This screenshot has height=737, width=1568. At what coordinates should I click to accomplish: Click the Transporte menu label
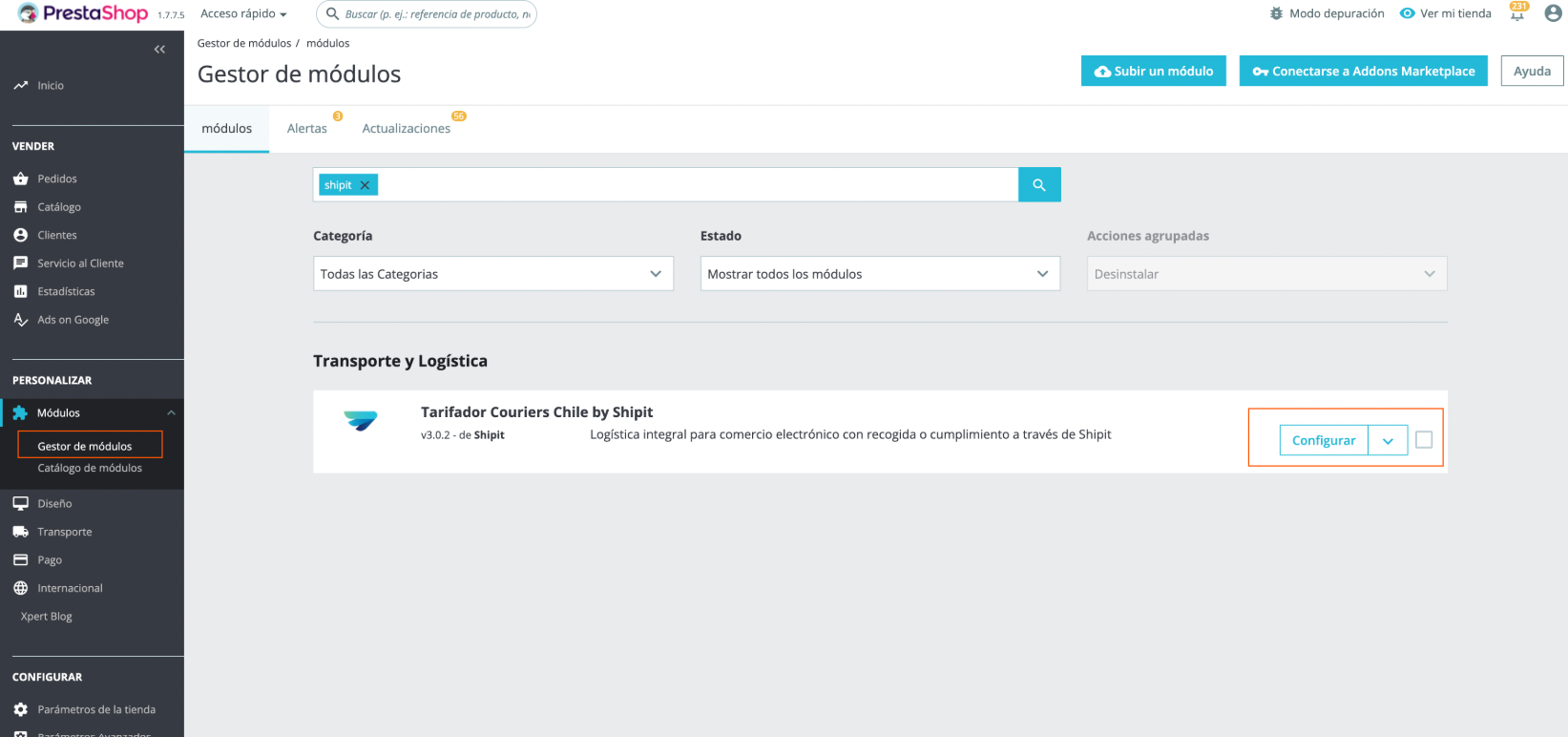tap(65, 532)
